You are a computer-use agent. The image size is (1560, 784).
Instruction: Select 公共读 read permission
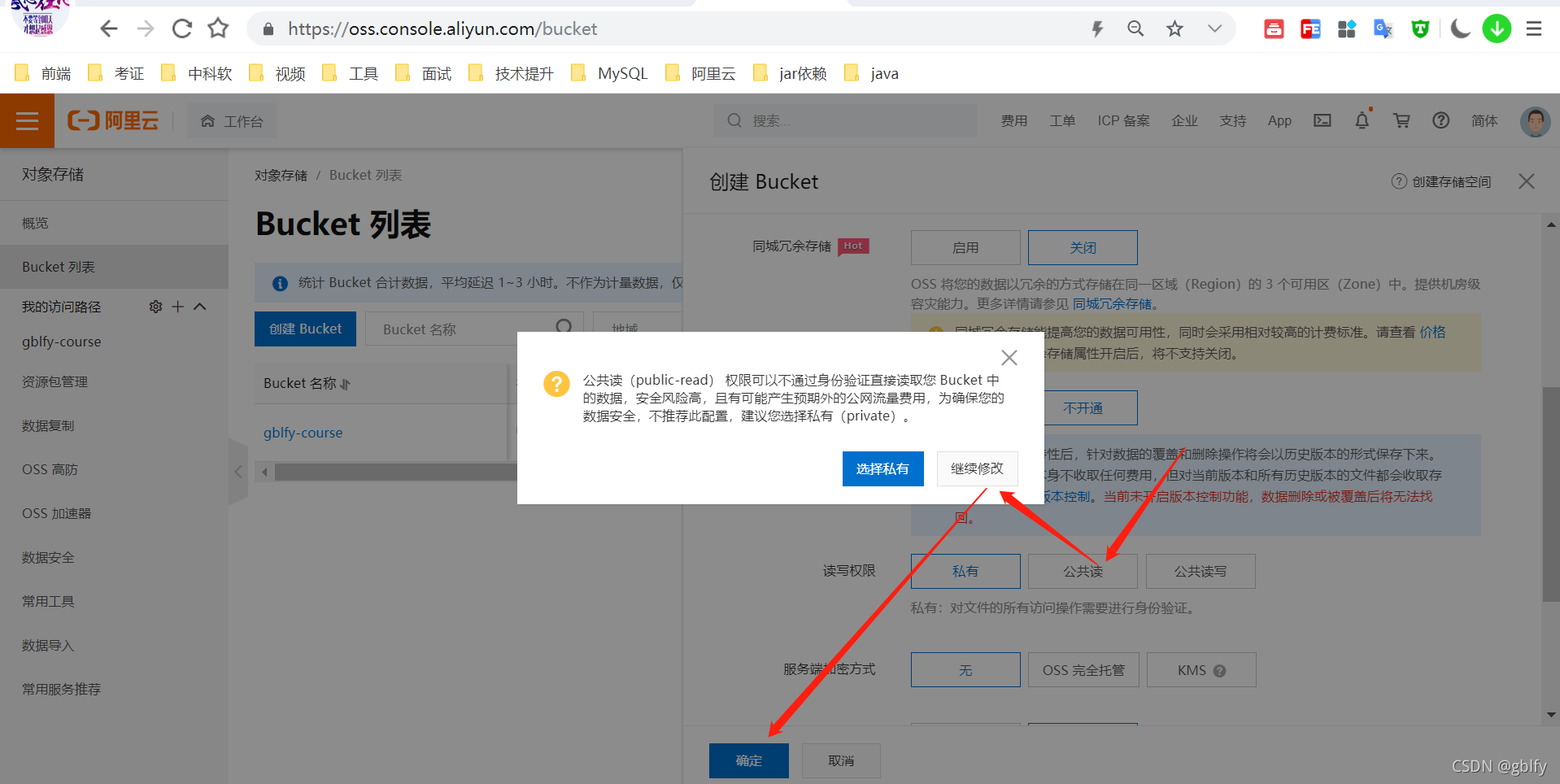coord(1083,571)
